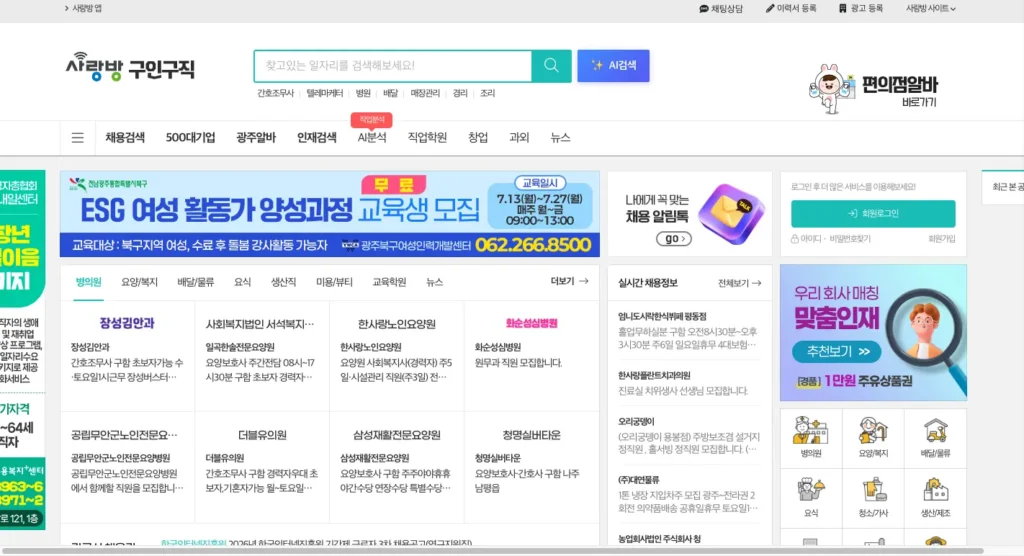Viewport: 1024px width, 556px height.
Task: Open (주)대연물류 realtime job listing
Action: click(689, 493)
